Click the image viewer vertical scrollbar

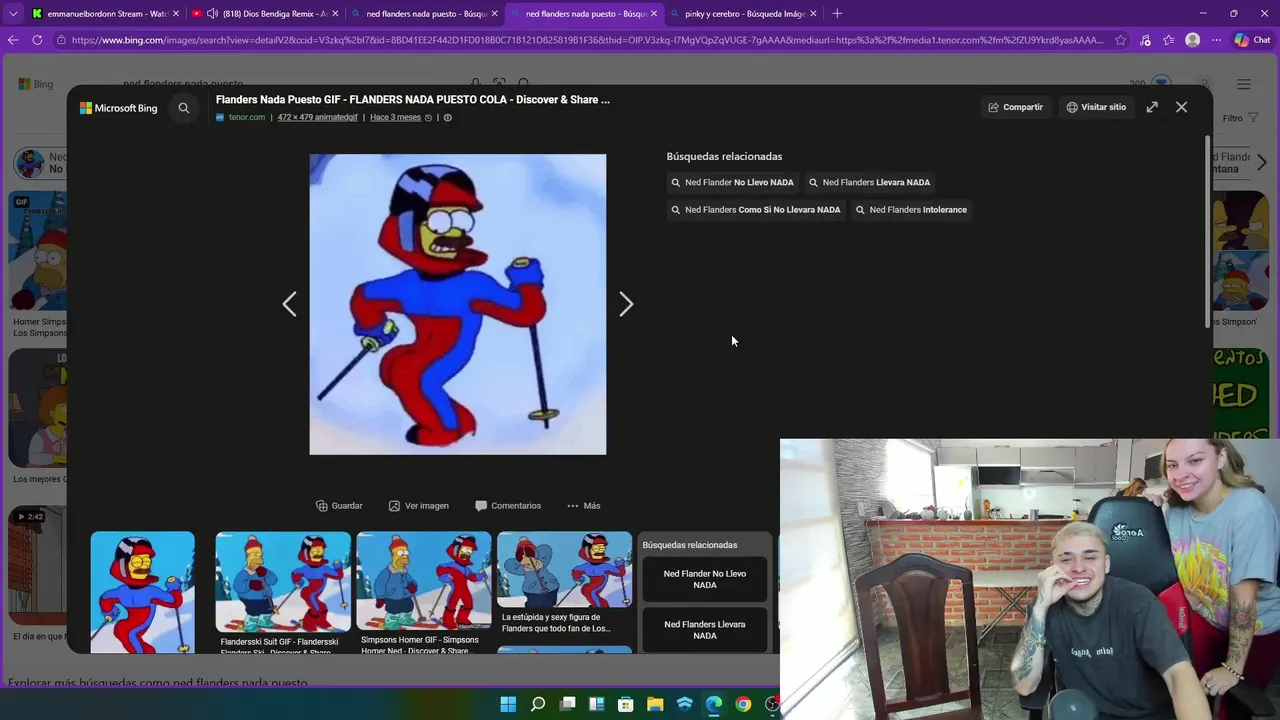tap(1207, 230)
